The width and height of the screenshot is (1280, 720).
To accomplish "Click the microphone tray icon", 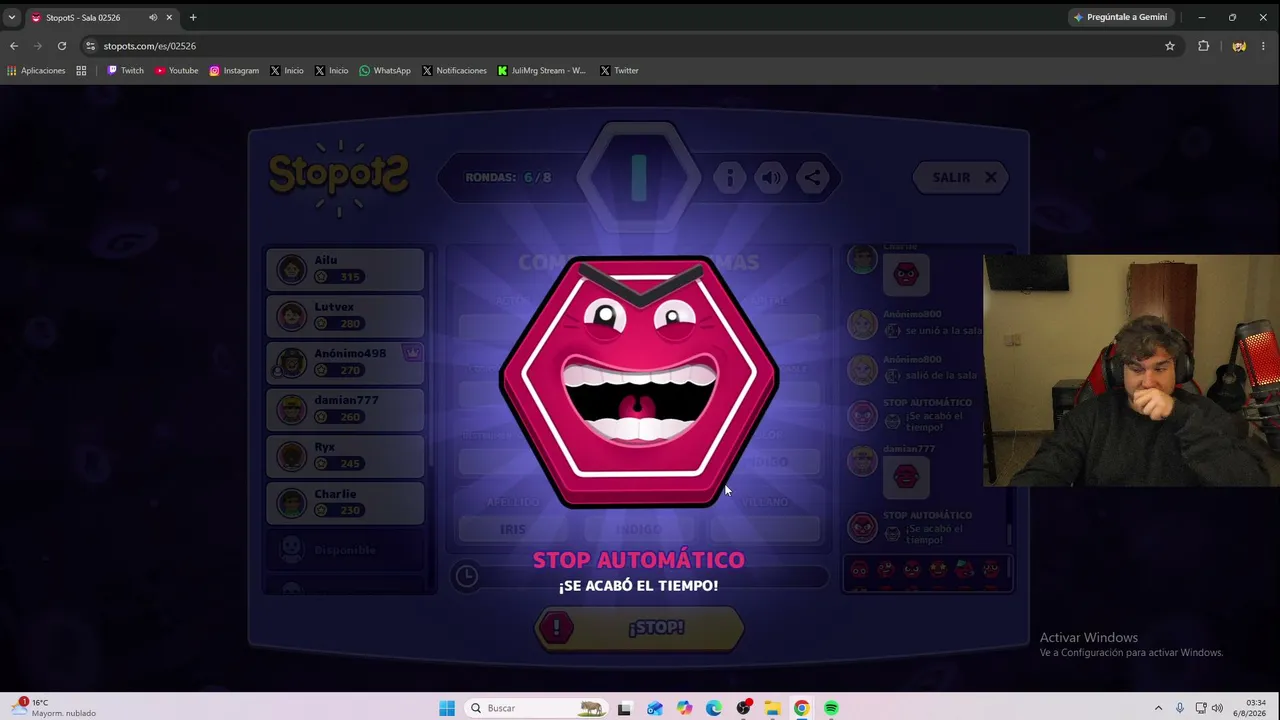I will tap(1180, 708).
